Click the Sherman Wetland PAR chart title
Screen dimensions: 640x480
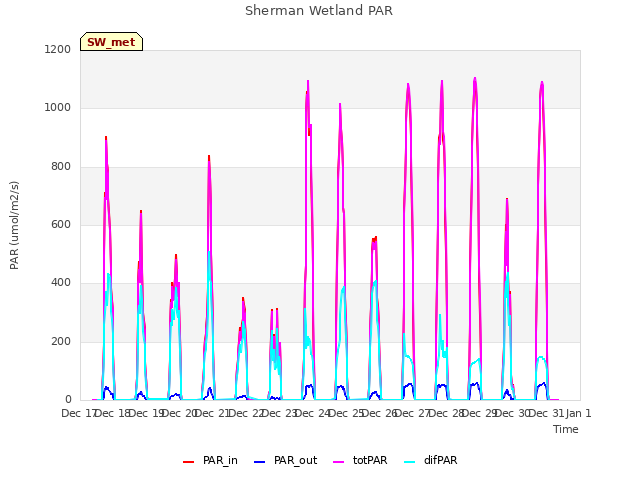[319, 11]
